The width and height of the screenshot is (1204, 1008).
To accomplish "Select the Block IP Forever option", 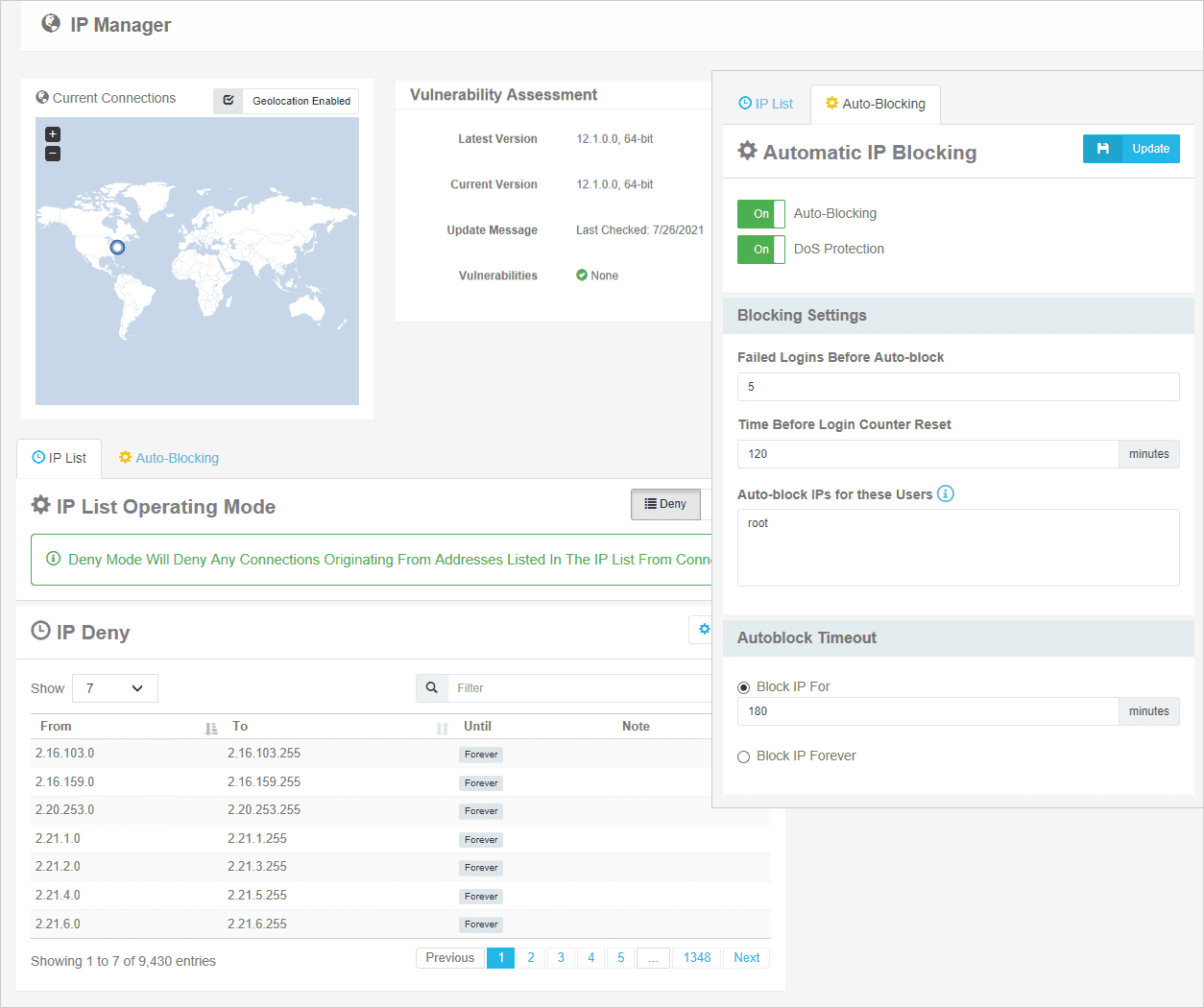I will pyautogui.click(x=743, y=756).
